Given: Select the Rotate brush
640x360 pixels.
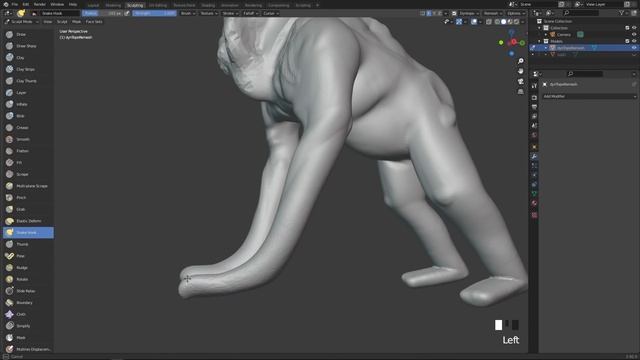Looking at the screenshot, I should click(x=28, y=279).
